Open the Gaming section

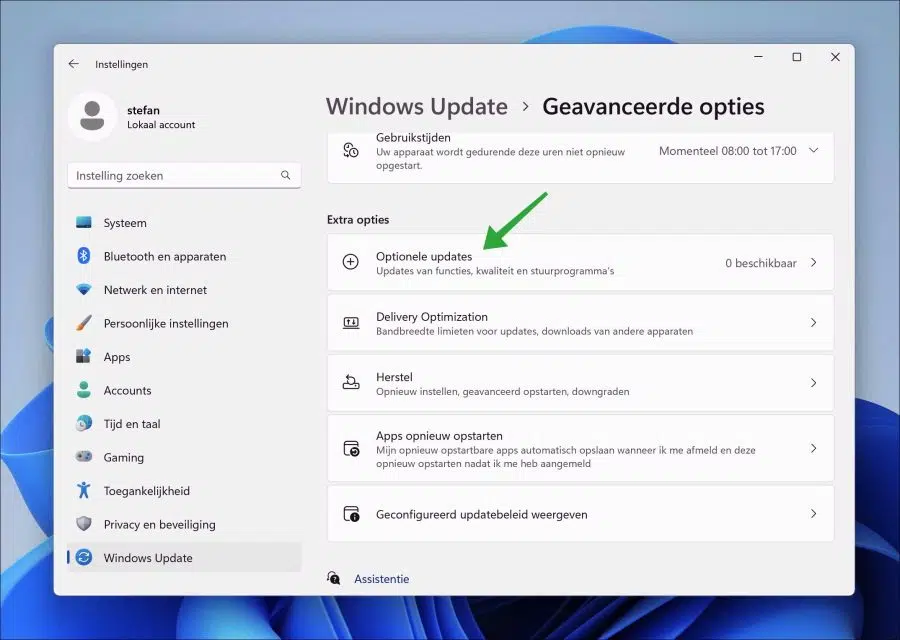coord(184,457)
